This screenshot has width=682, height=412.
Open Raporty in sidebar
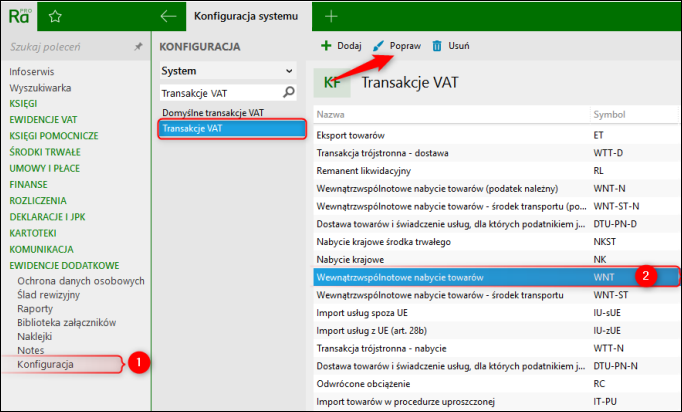[x=35, y=309]
